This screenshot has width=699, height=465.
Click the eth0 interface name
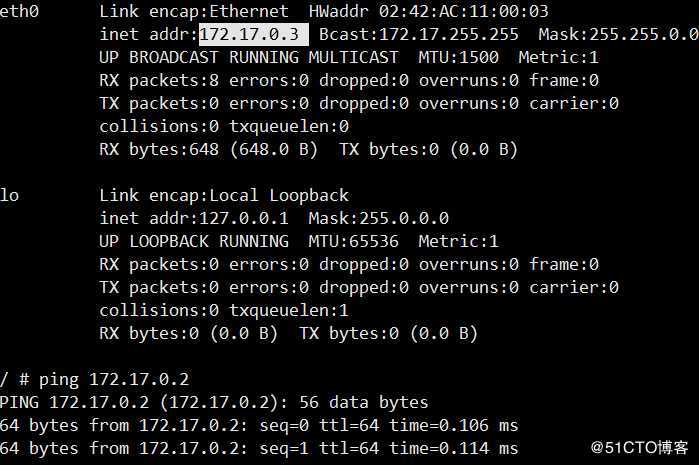(x=20, y=11)
